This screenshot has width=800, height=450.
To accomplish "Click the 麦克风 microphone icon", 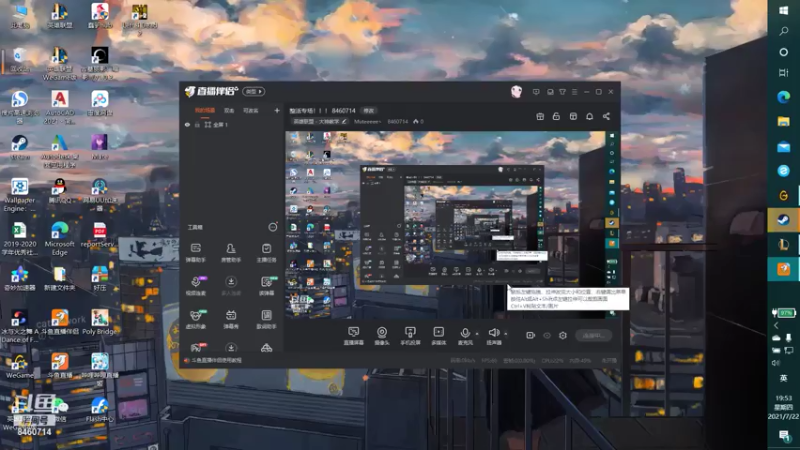I will click(465, 333).
